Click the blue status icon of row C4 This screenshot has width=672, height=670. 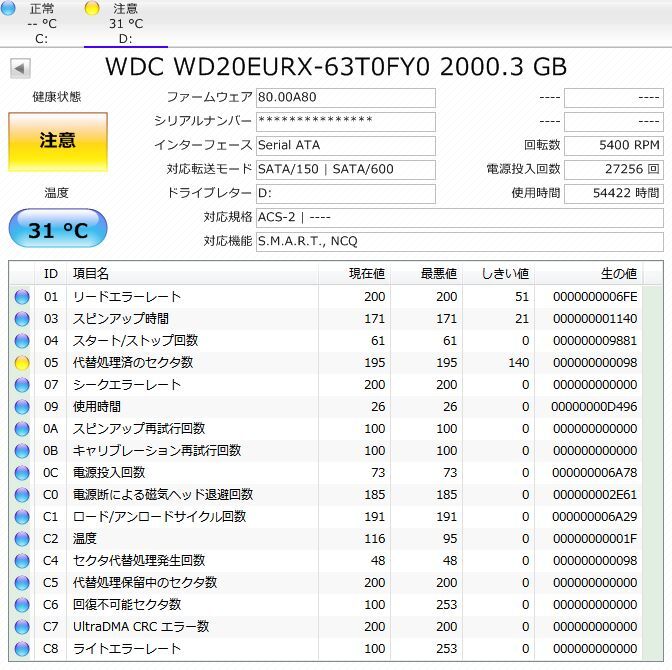pyautogui.click(x=22, y=561)
